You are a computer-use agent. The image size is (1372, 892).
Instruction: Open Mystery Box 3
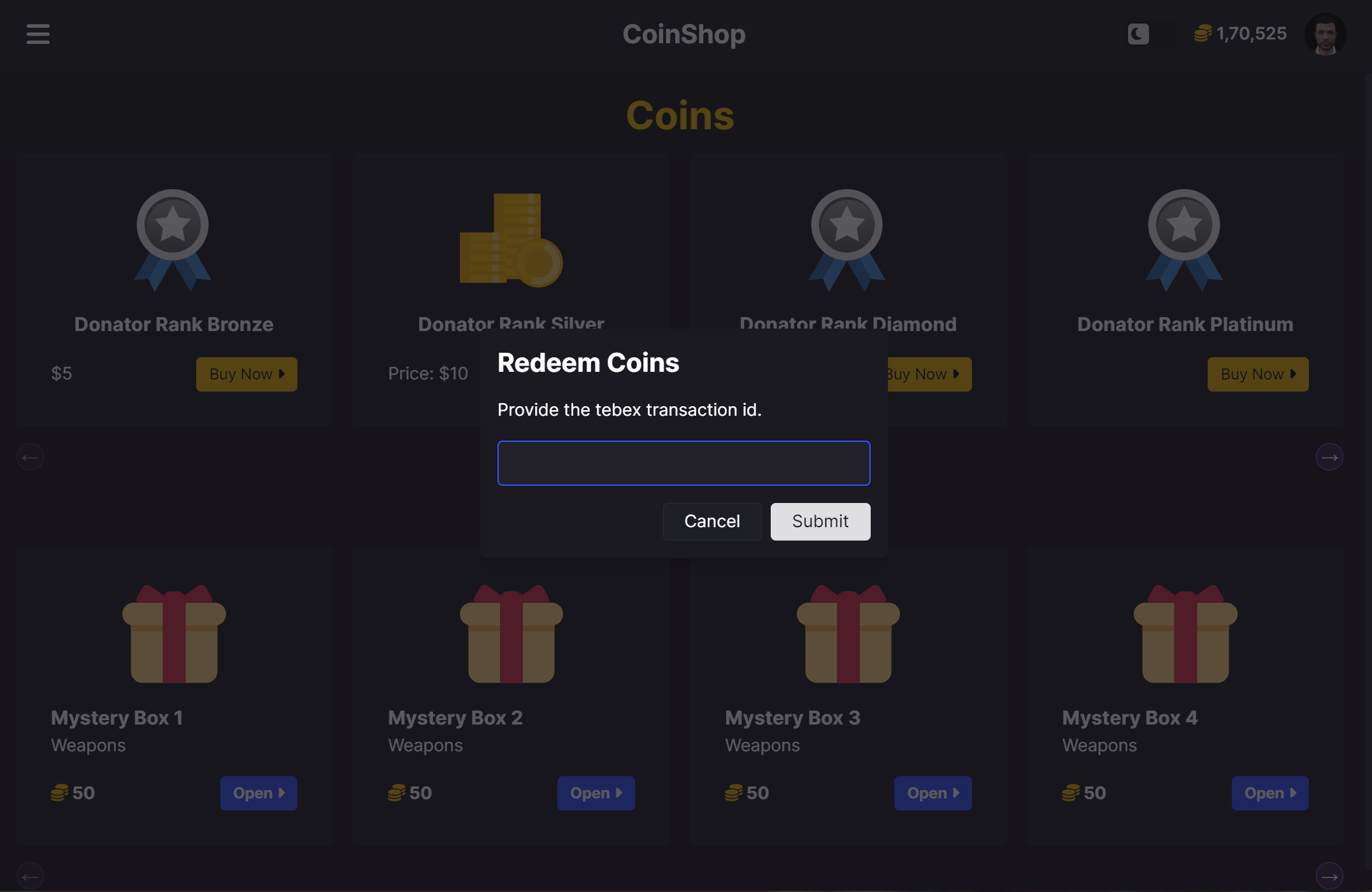[933, 793]
